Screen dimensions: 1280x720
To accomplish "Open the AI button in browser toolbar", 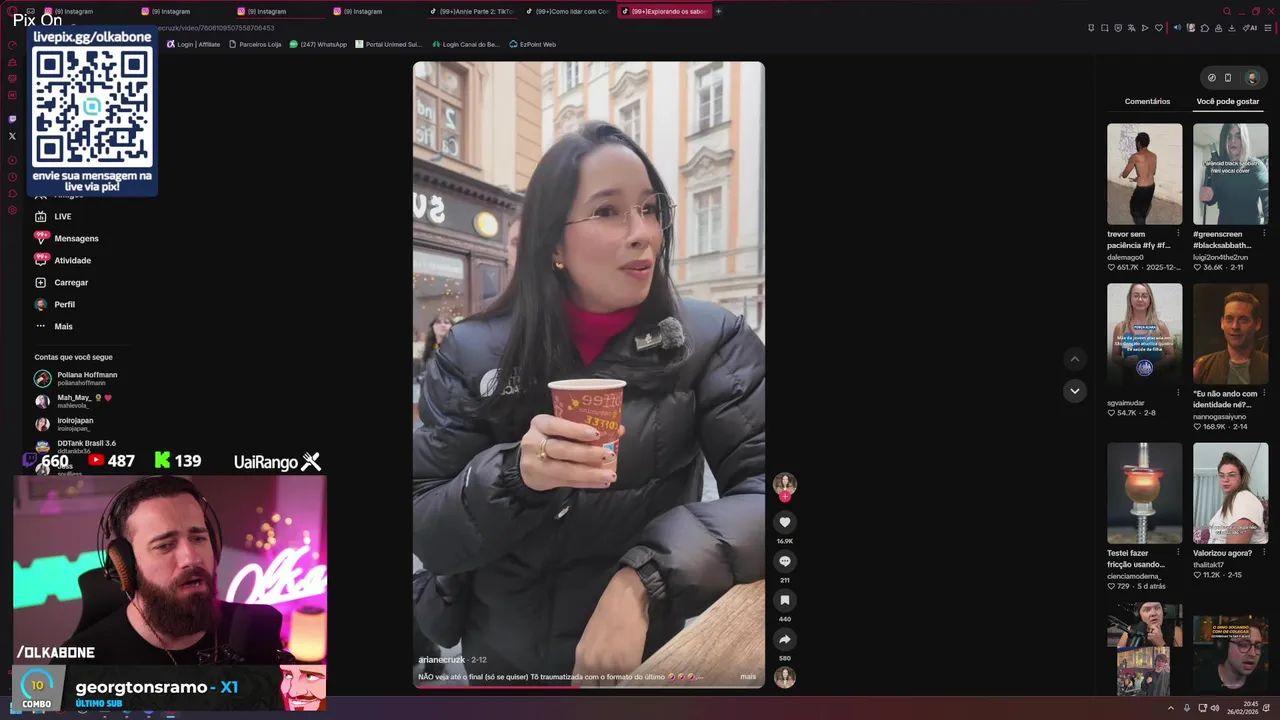I will (x=1250, y=28).
